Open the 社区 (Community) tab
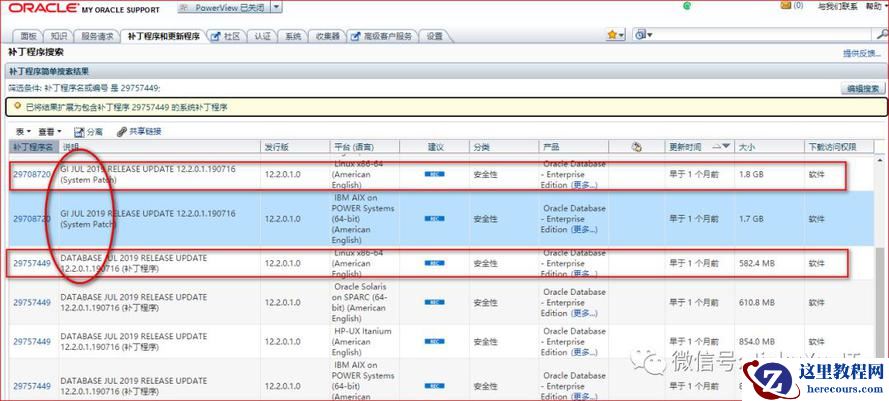This screenshot has height=401, width=889. (226, 36)
